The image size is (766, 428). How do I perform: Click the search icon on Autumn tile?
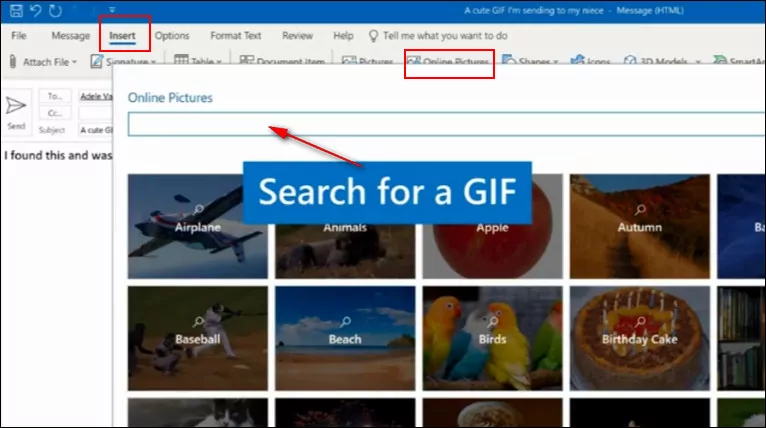pos(640,210)
